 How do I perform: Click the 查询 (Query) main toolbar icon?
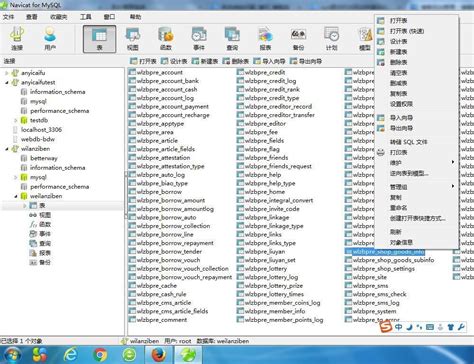tap(232, 39)
